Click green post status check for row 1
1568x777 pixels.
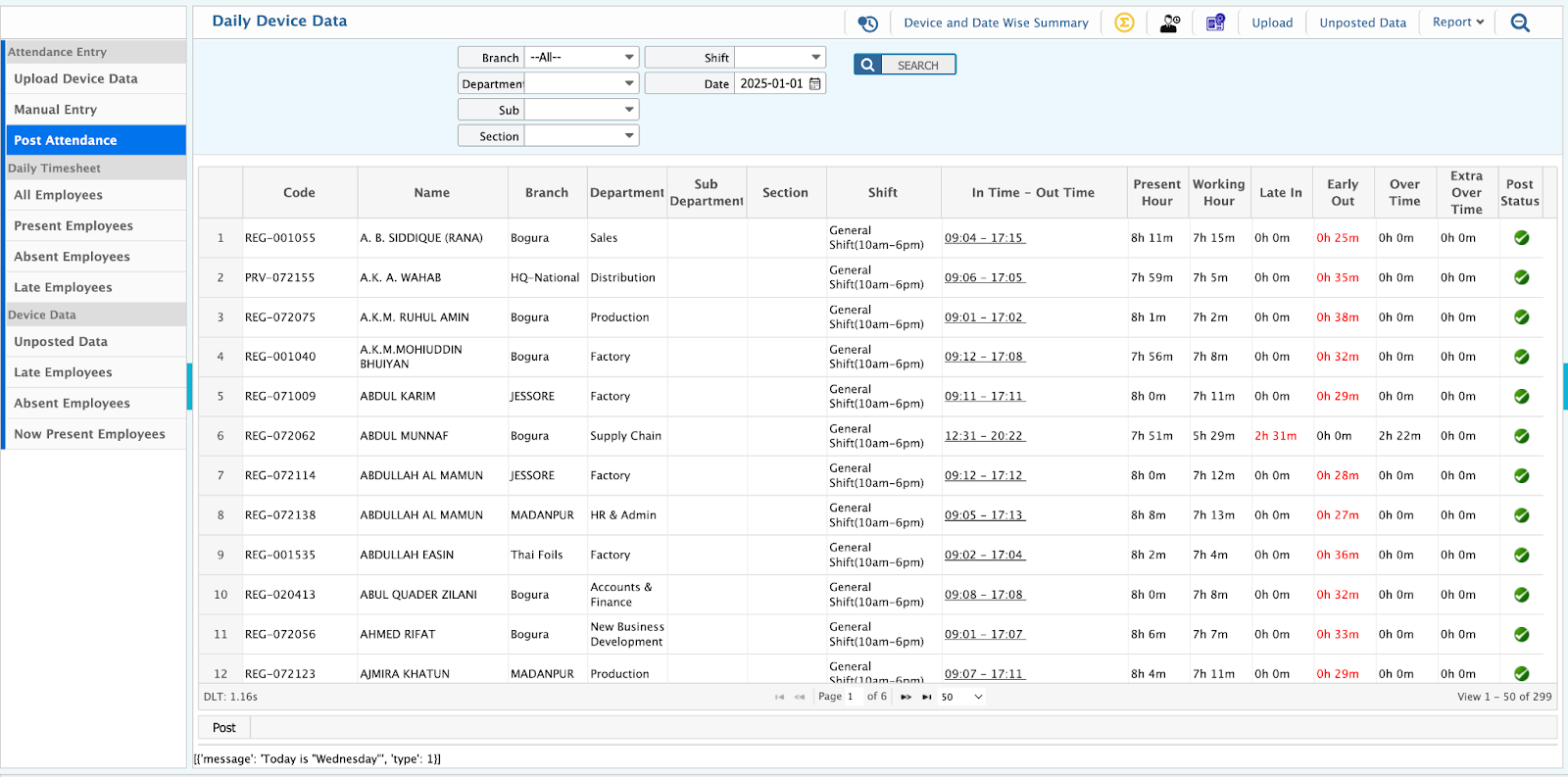(x=1521, y=238)
